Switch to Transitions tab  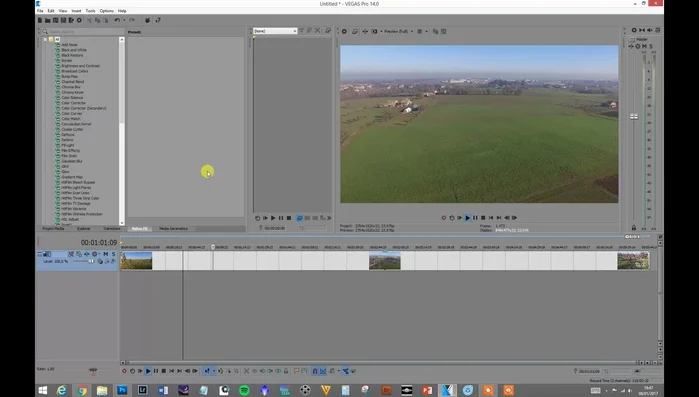pyautogui.click(x=111, y=229)
